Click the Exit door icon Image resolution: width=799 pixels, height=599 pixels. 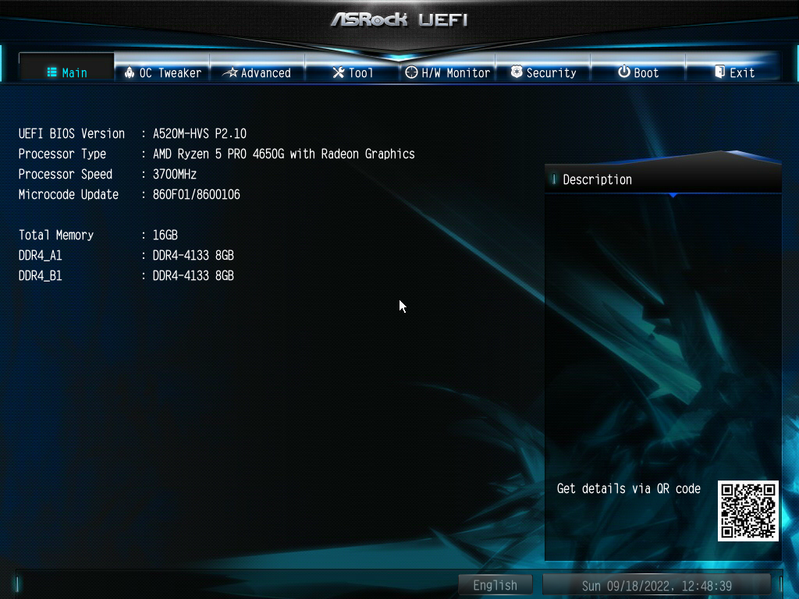tap(720, 72)
